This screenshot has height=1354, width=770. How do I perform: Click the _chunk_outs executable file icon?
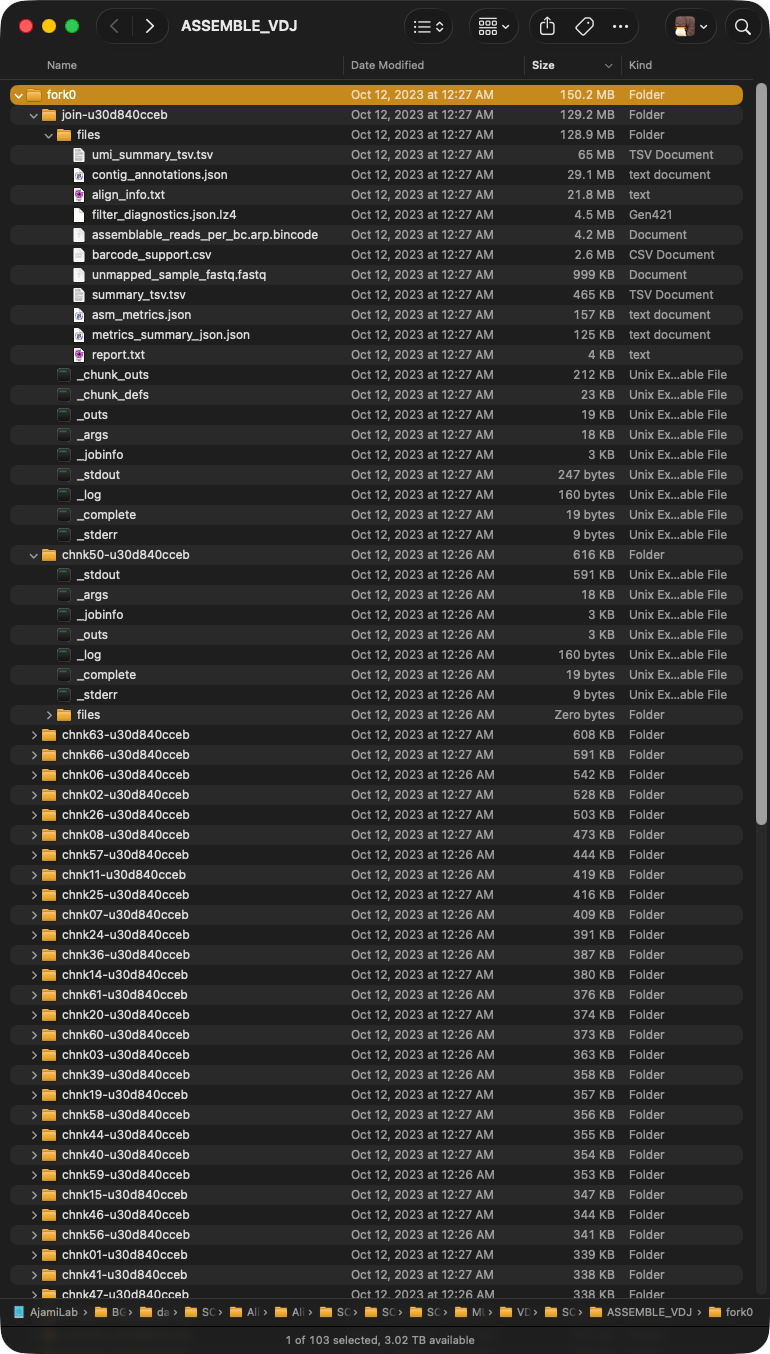(65, 375)
